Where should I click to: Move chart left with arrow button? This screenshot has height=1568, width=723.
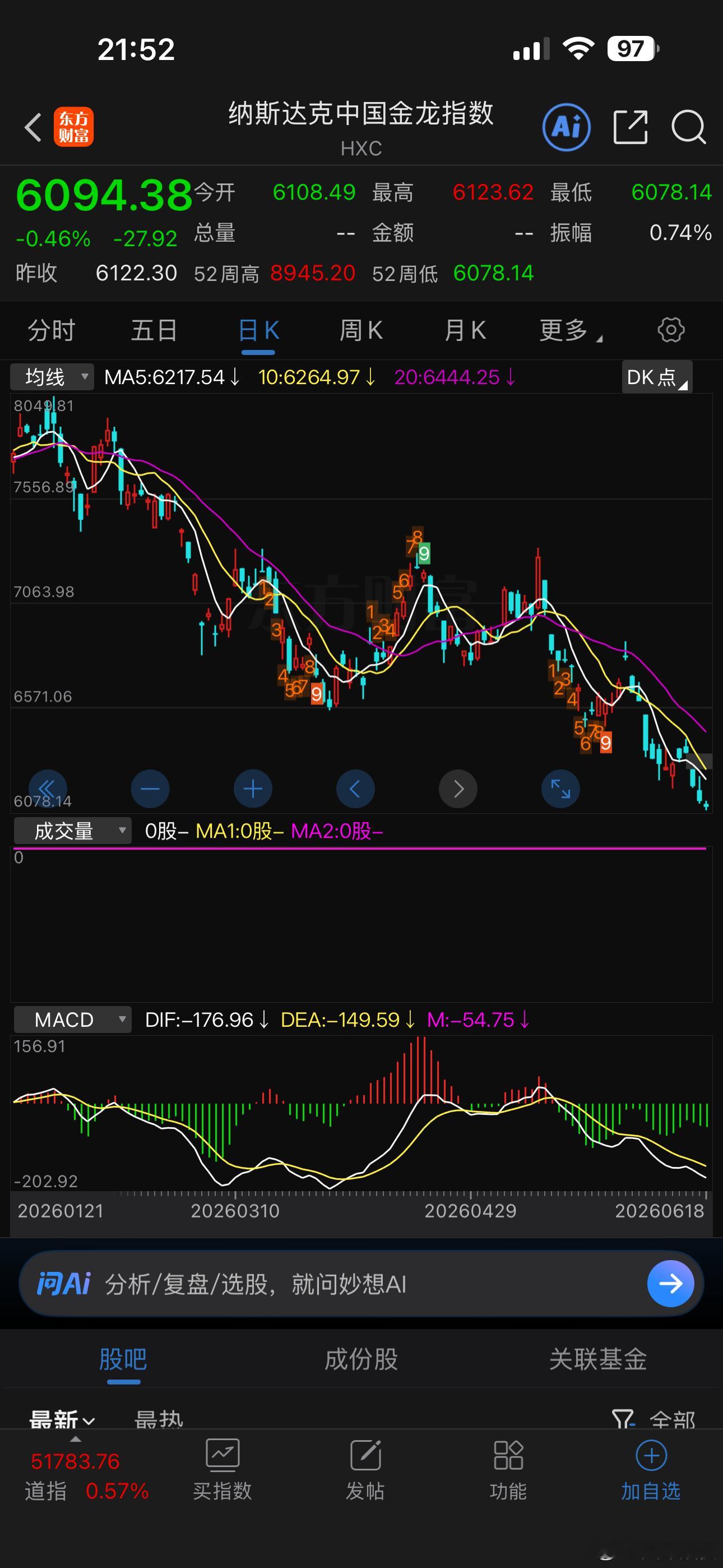pyautogui.click(x=355, y=789)
